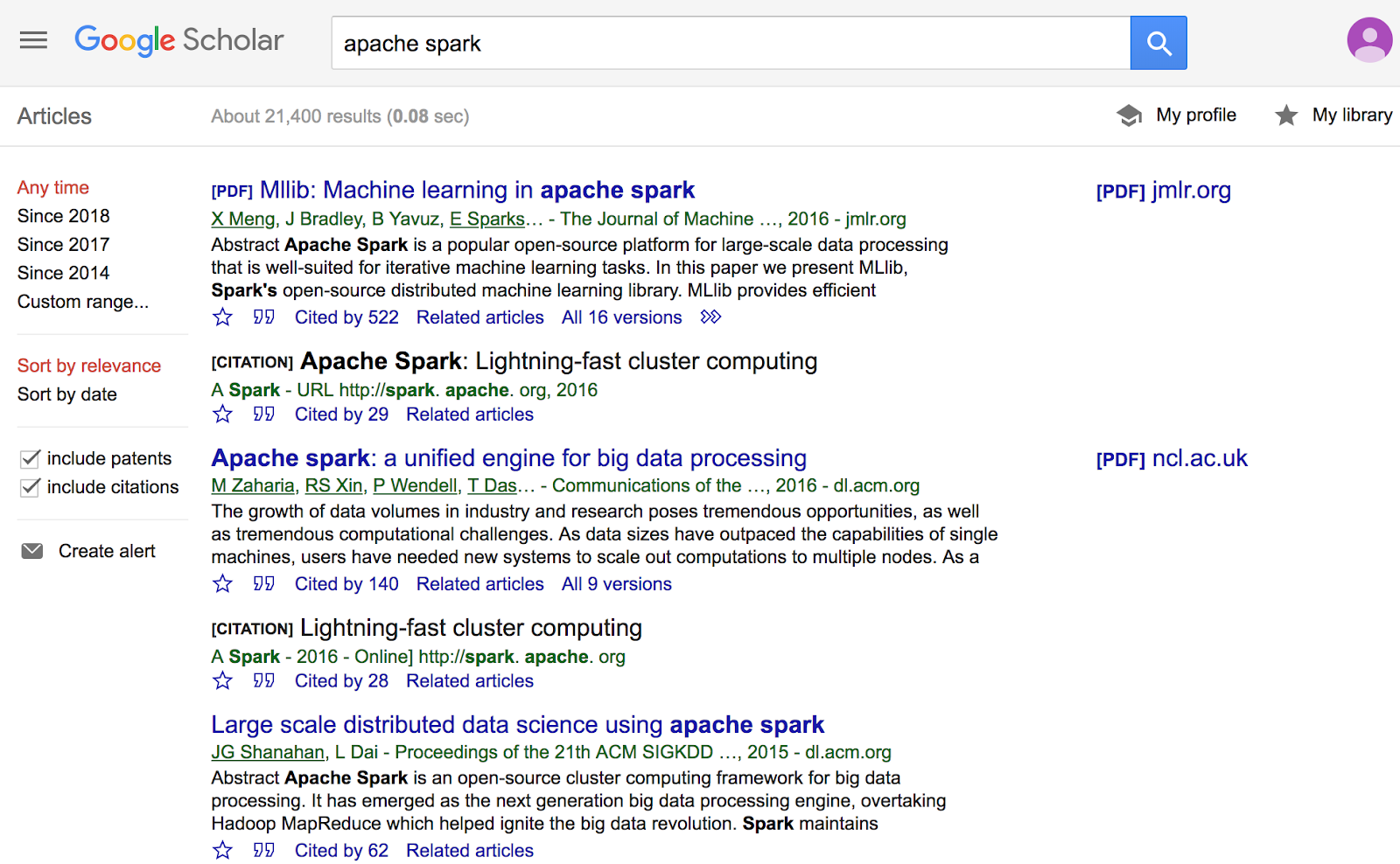
Task: Open Related articles for the Mllib result
Action: [x=480, y=317]
